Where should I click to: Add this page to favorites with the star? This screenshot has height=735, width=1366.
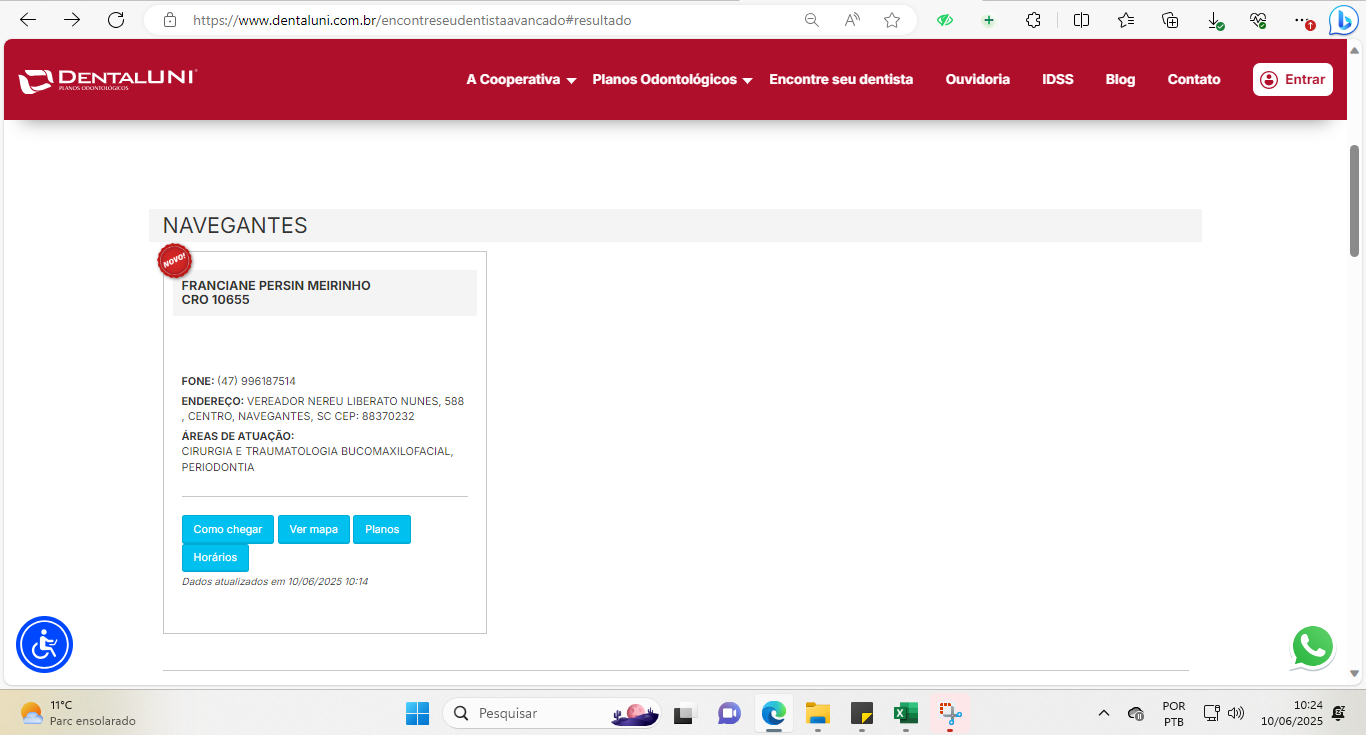pyautogui.click(x=892, y=20)
